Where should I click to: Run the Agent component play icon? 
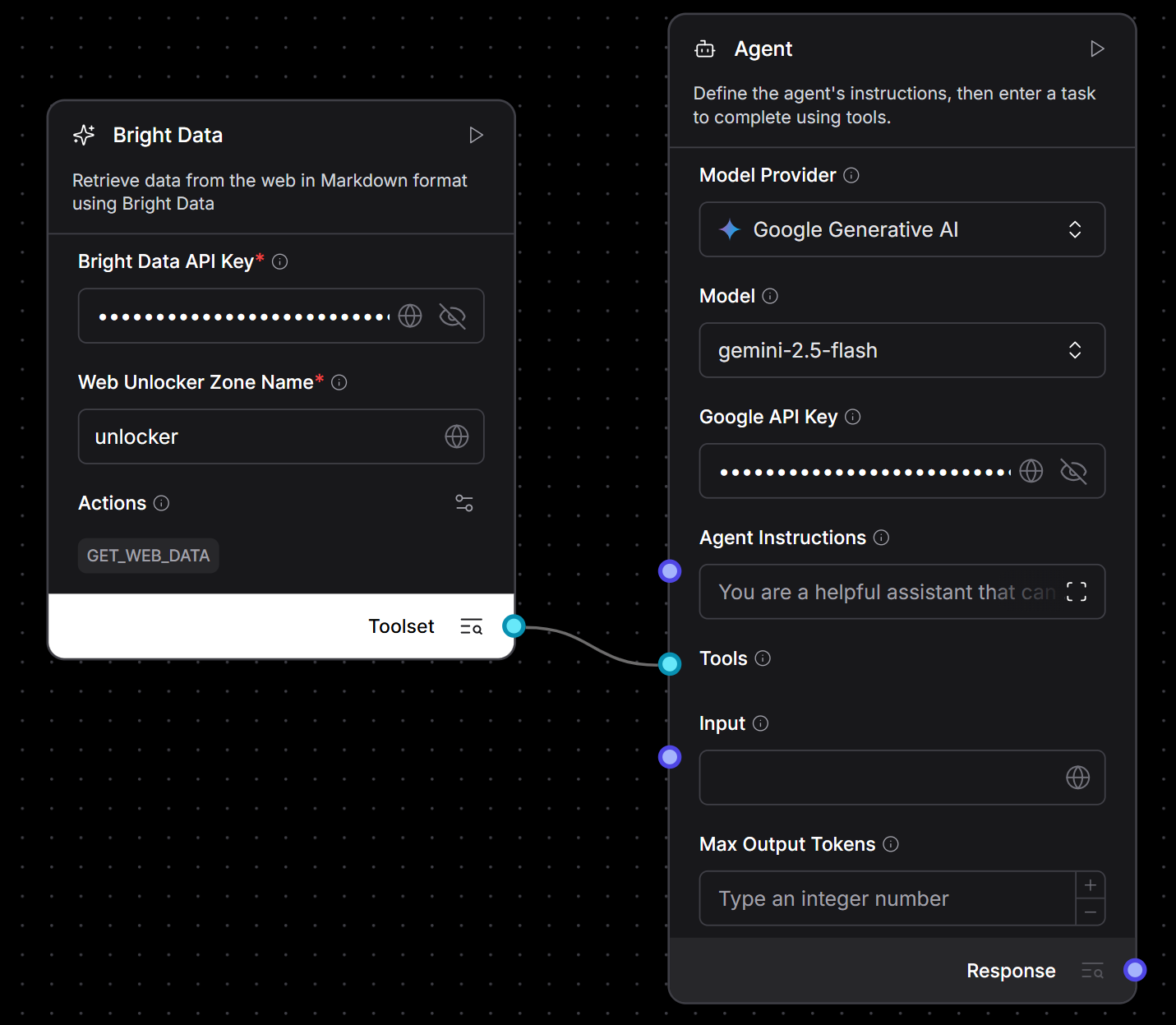1097,48
